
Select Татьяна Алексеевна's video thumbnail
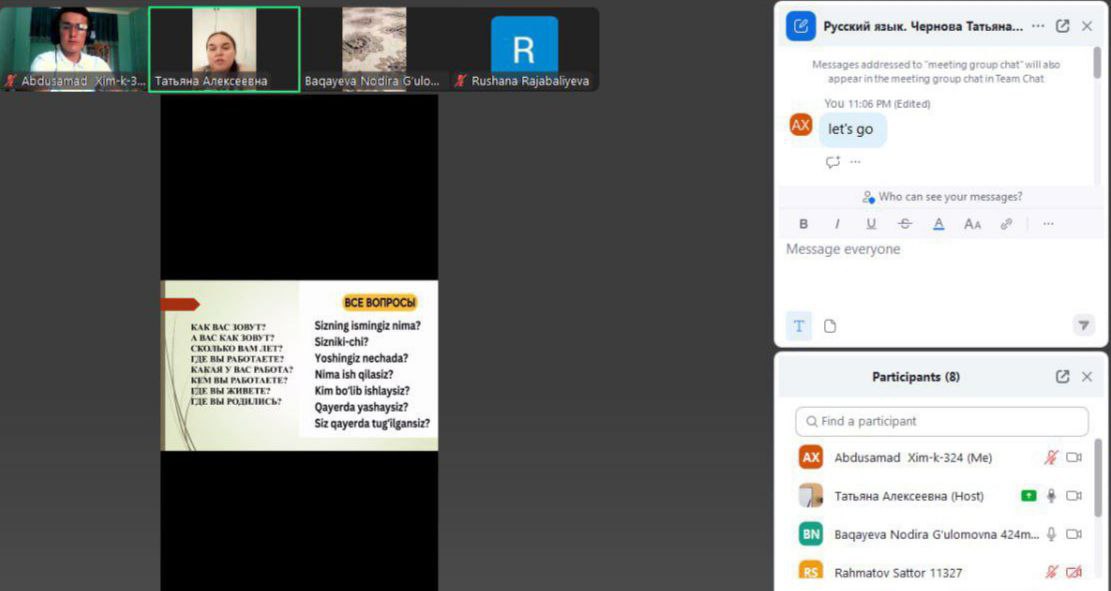click(224, 50)
